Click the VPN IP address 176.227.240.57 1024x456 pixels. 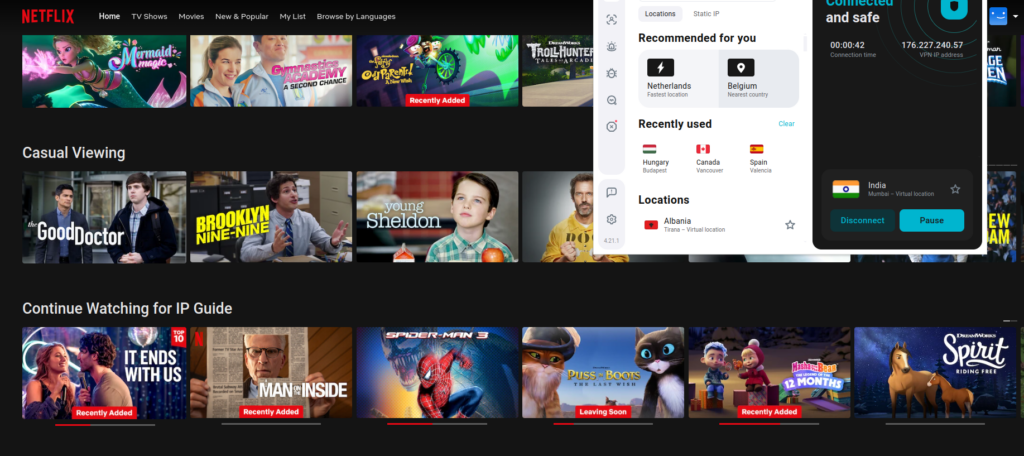[932, 45]
